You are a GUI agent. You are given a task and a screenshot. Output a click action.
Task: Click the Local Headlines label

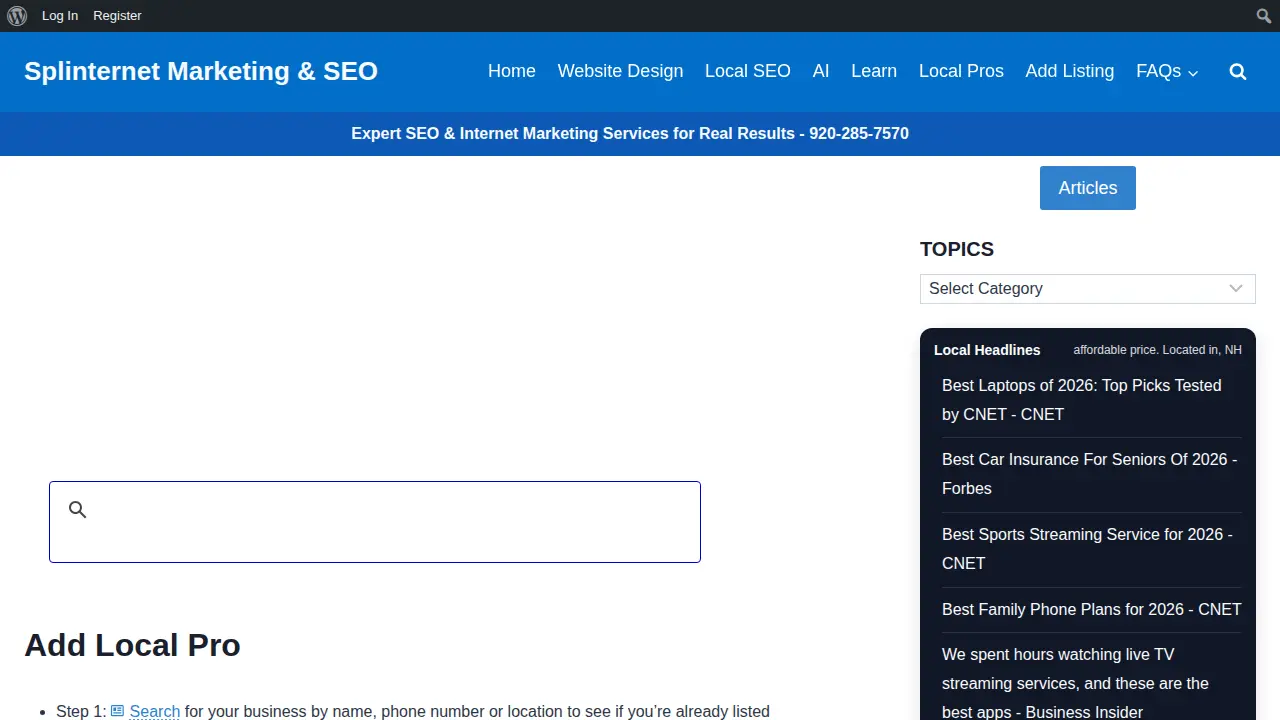[987, 350]
